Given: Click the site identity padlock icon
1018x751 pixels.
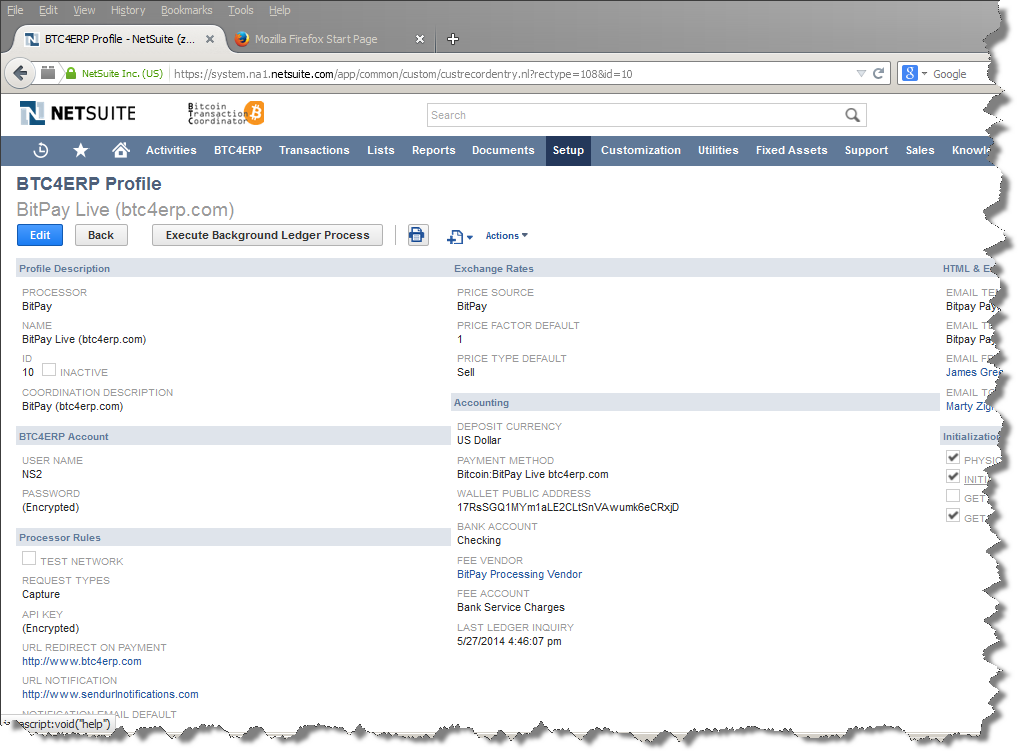Looking at the screenshot, I should coord(71,73).
